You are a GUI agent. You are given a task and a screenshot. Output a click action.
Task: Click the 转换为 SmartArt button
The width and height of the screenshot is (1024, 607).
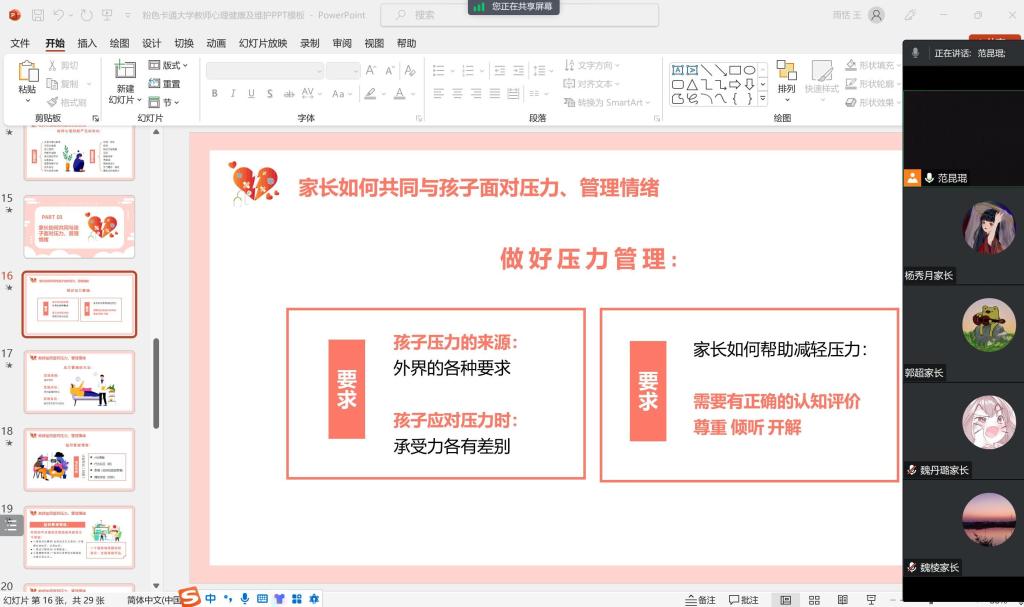click(x=608, y=102)
